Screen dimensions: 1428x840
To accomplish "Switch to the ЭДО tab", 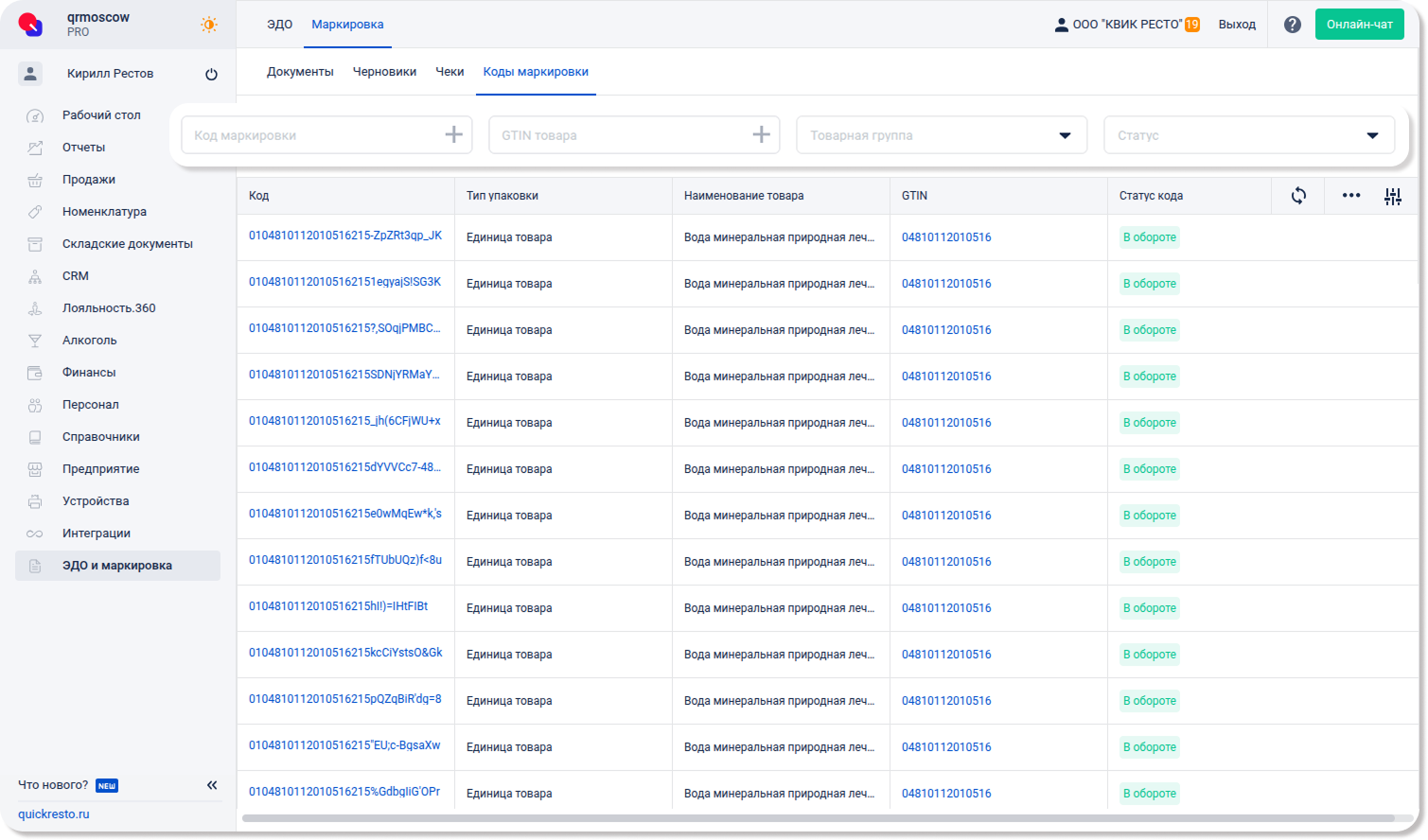I will pyautogui.click(x=279, y=25).
